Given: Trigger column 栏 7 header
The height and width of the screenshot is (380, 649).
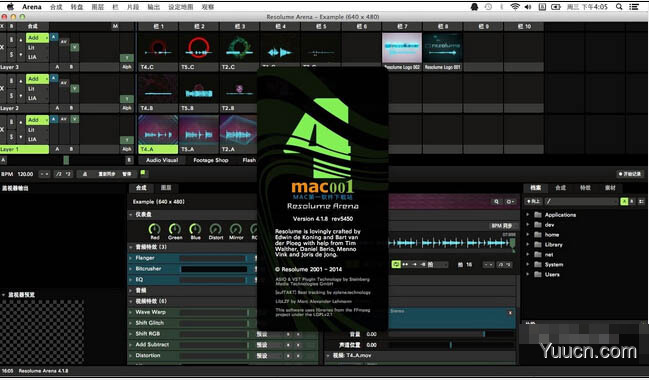Looking at the screenshot, I should [402, 26].
